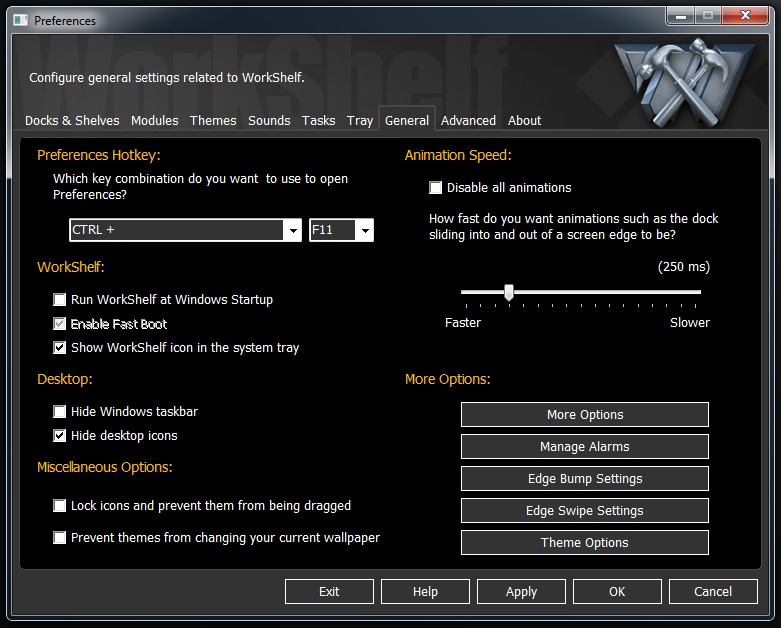The image size is (781, 628).
Task: Switch to the Tray tab
Action: (360, 121)
